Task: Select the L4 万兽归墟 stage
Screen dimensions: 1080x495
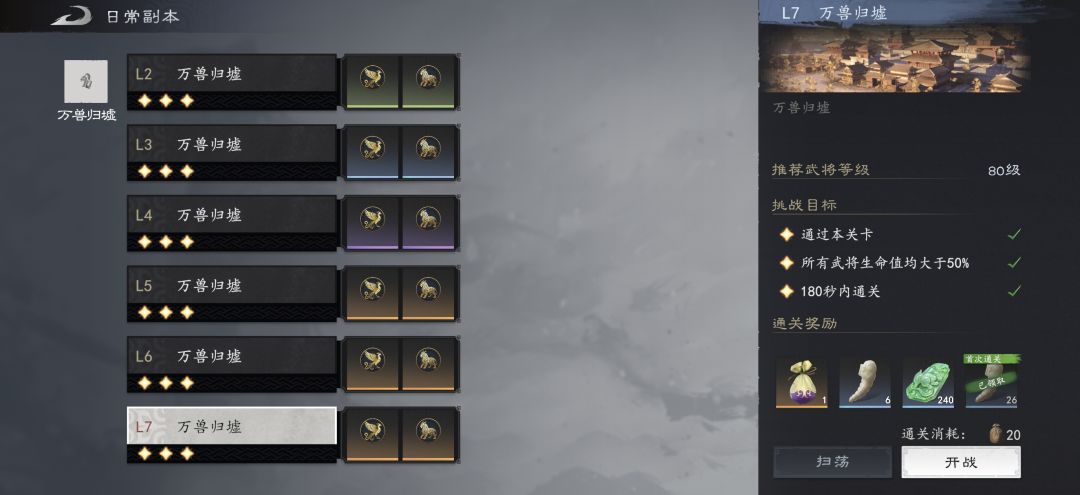Action: pos(232,223)
